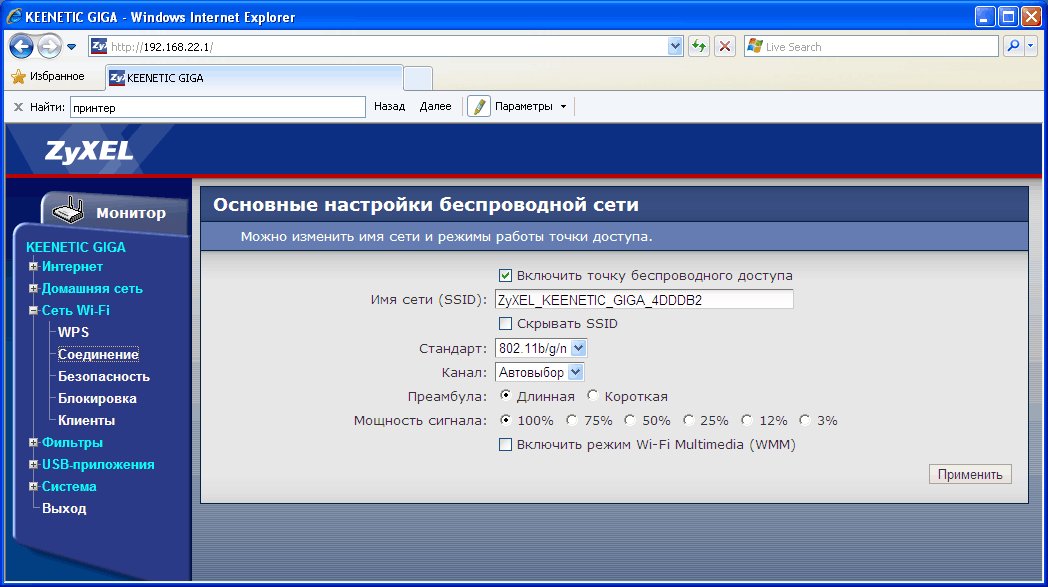Open a new blank tab

click(418, 78)
